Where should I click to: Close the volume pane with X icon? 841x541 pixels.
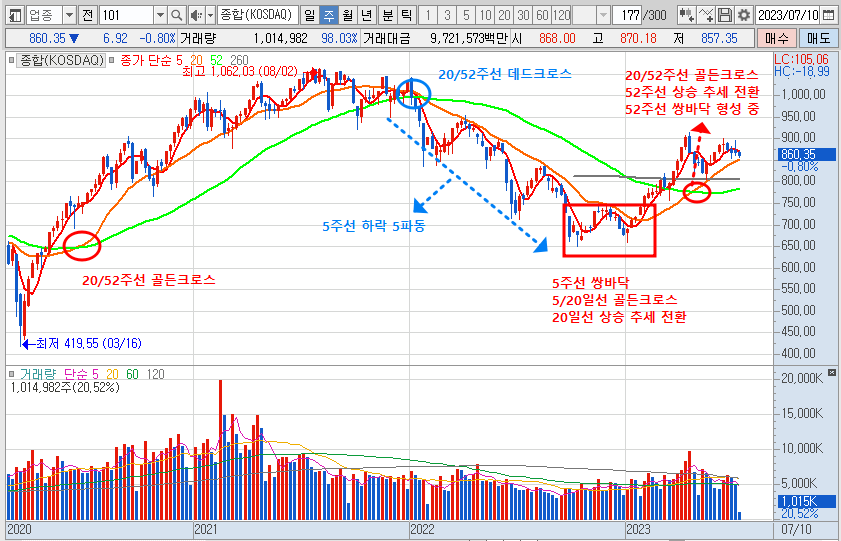click(x=831, y=372)
